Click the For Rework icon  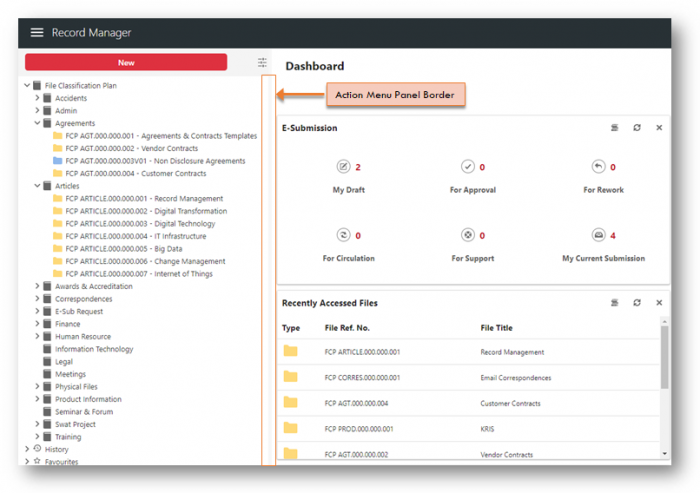598,167
